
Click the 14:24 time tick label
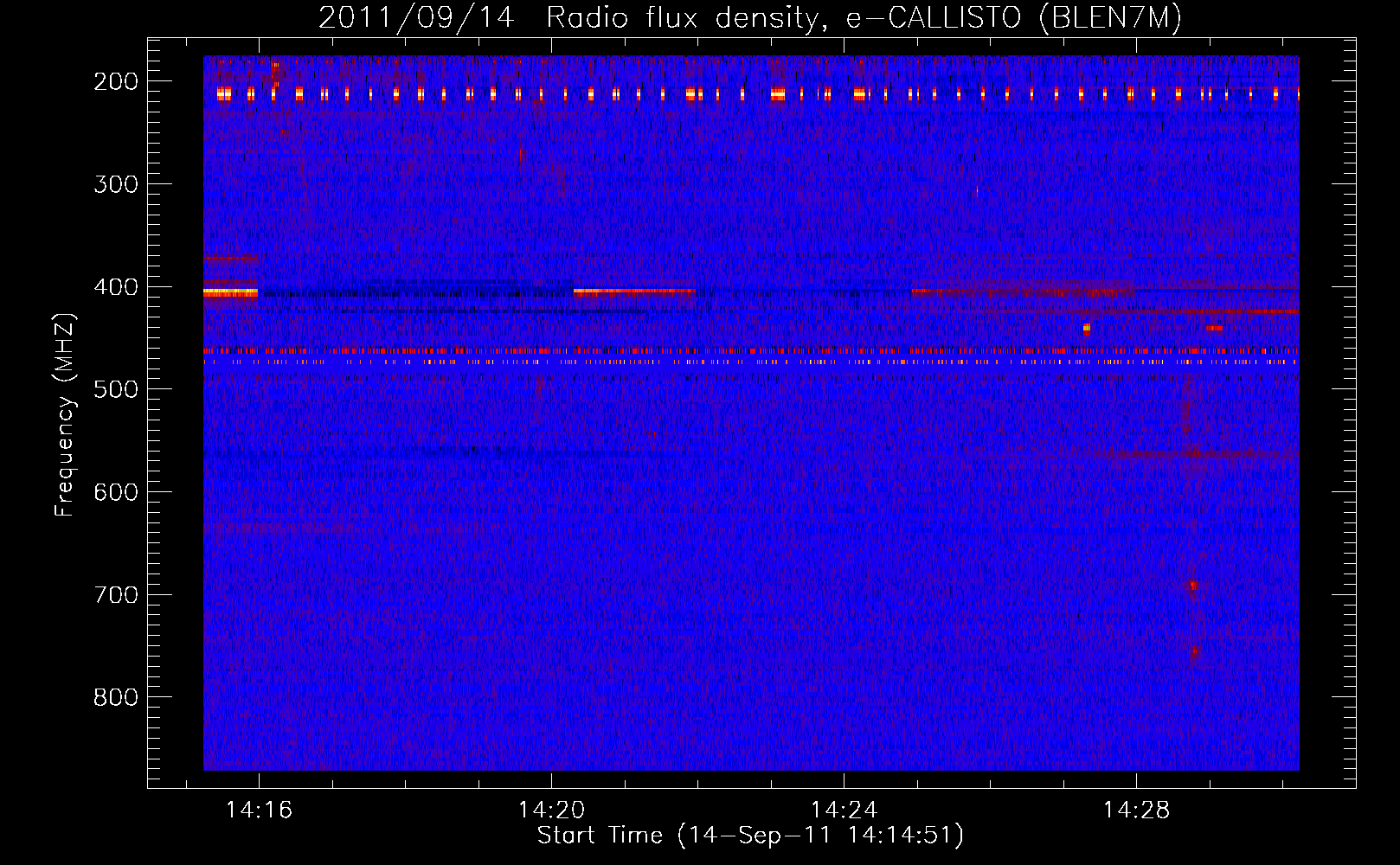pyautogui.click(x=844, y=810)
